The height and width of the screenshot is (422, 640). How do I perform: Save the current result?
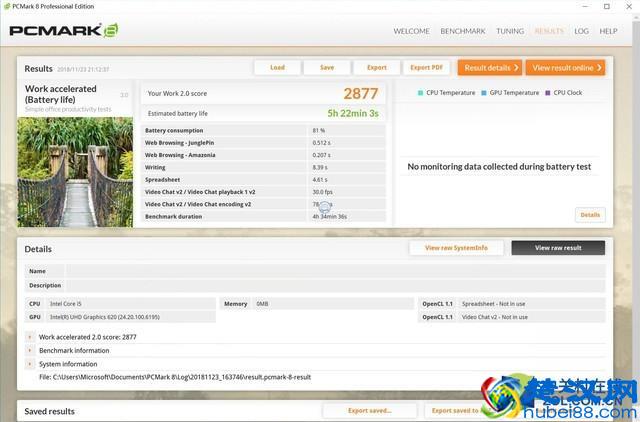(x=327, y=68)
